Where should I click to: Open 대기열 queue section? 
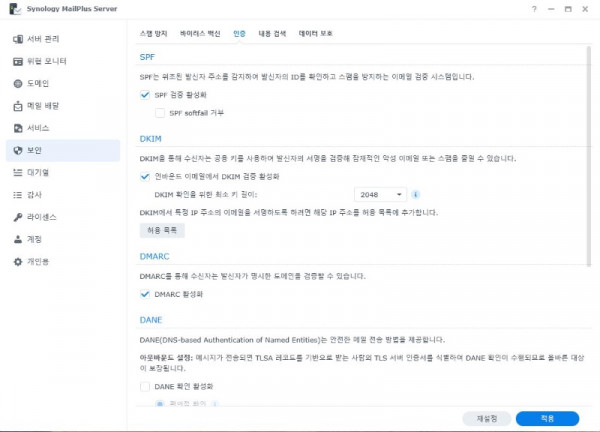39,172
